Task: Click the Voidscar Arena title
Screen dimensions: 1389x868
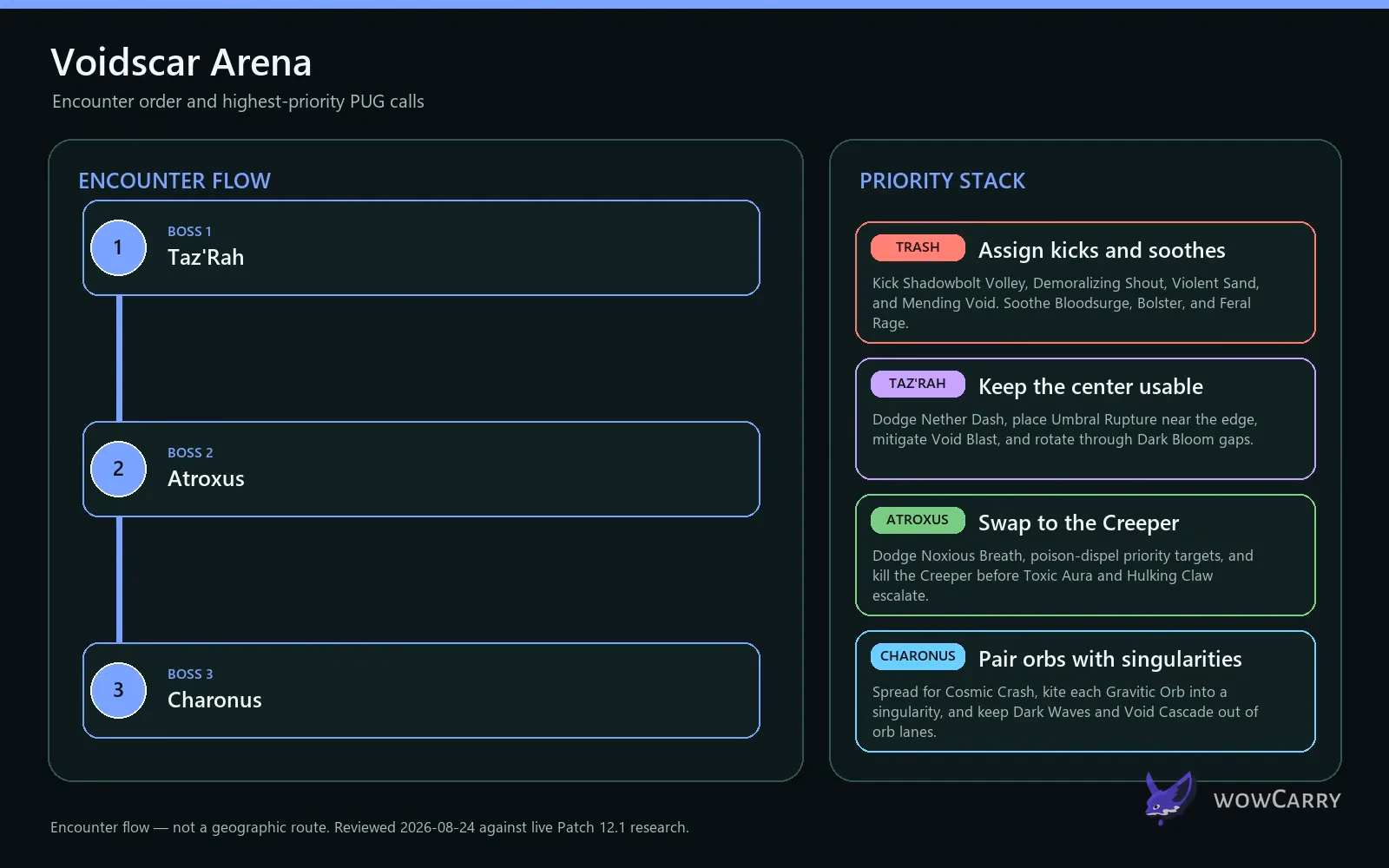Action: (x=181, y=62)
